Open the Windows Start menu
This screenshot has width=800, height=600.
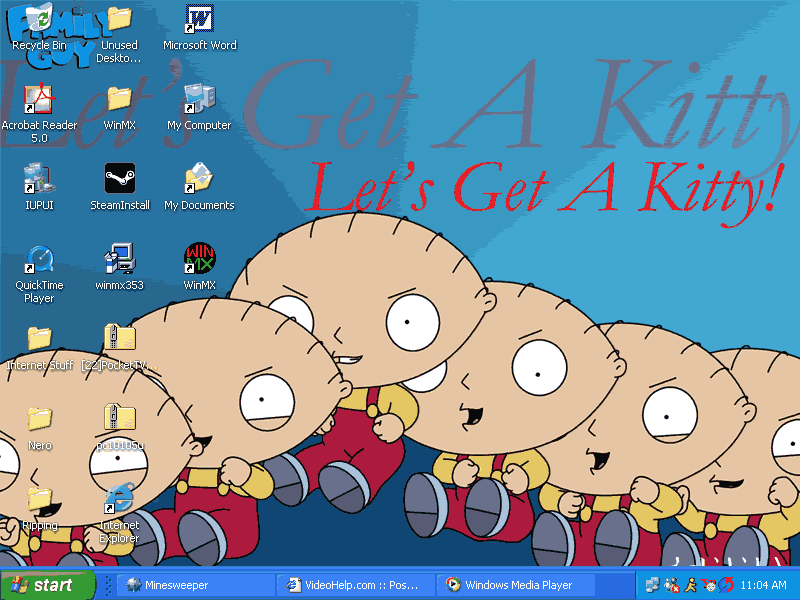point(47,585)
